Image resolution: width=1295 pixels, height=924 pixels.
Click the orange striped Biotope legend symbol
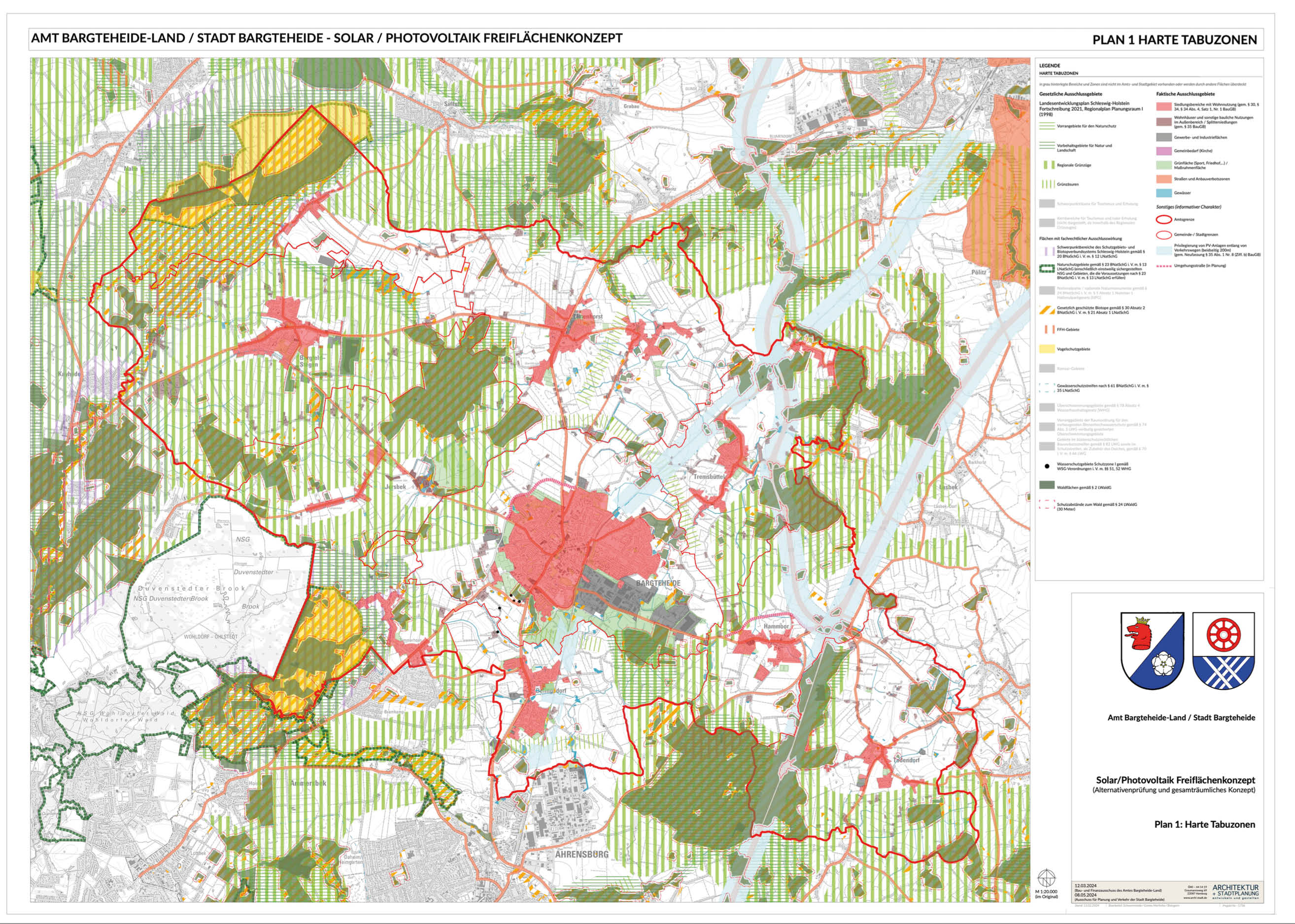pos(1046,310)
